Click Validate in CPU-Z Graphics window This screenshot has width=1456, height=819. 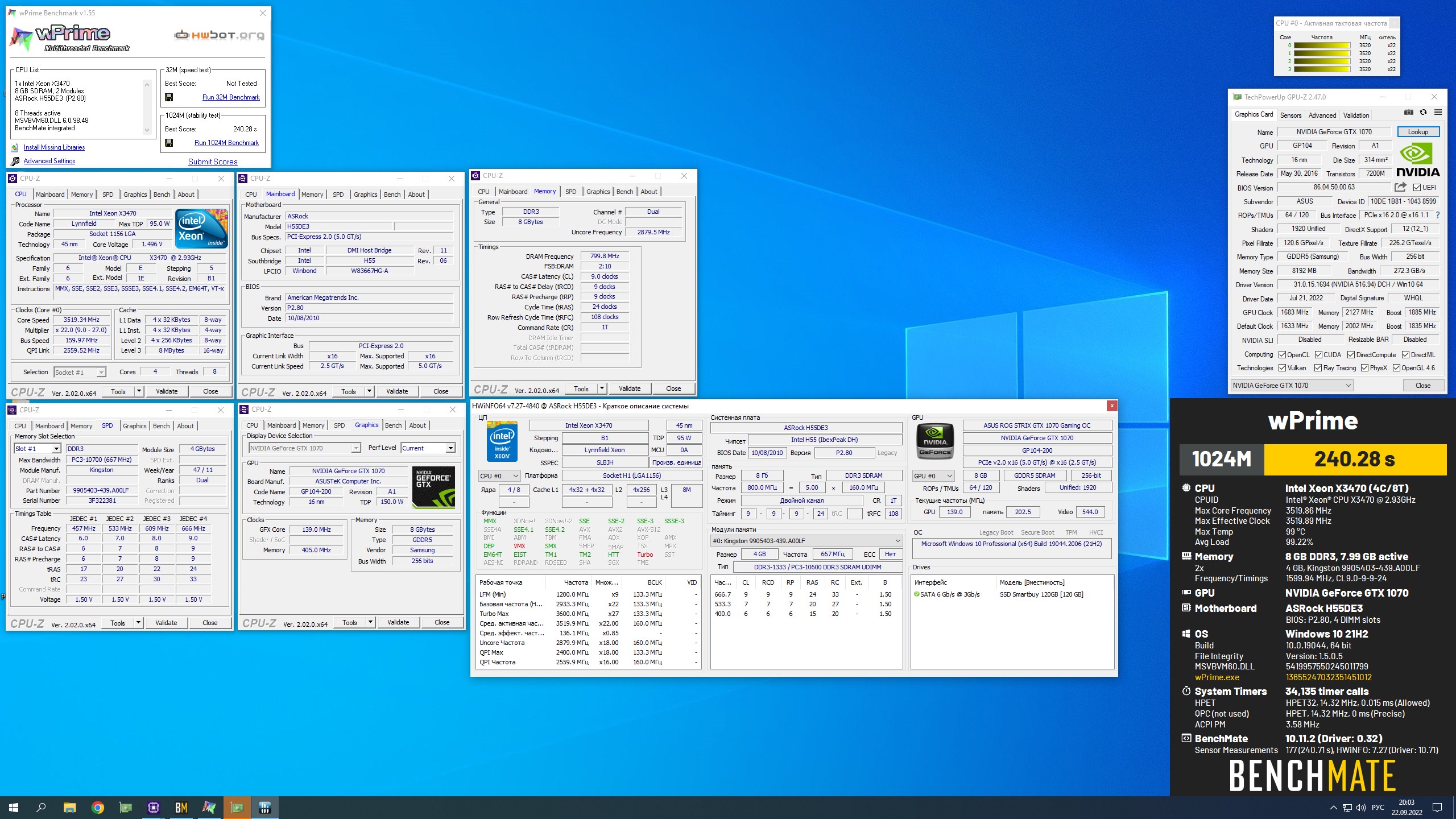tap(398, 622)
